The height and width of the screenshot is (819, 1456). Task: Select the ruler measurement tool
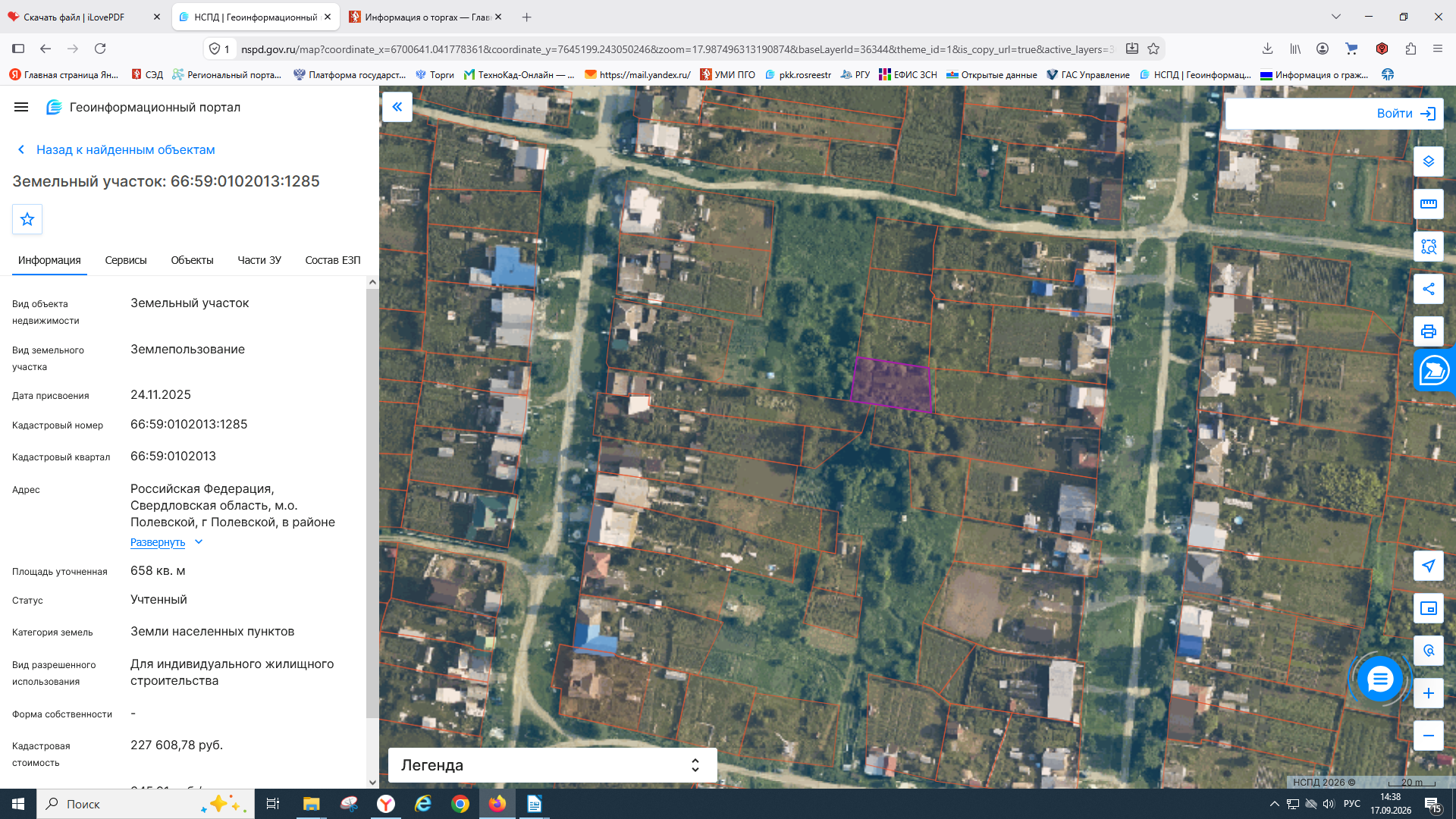pos(1429,204)
